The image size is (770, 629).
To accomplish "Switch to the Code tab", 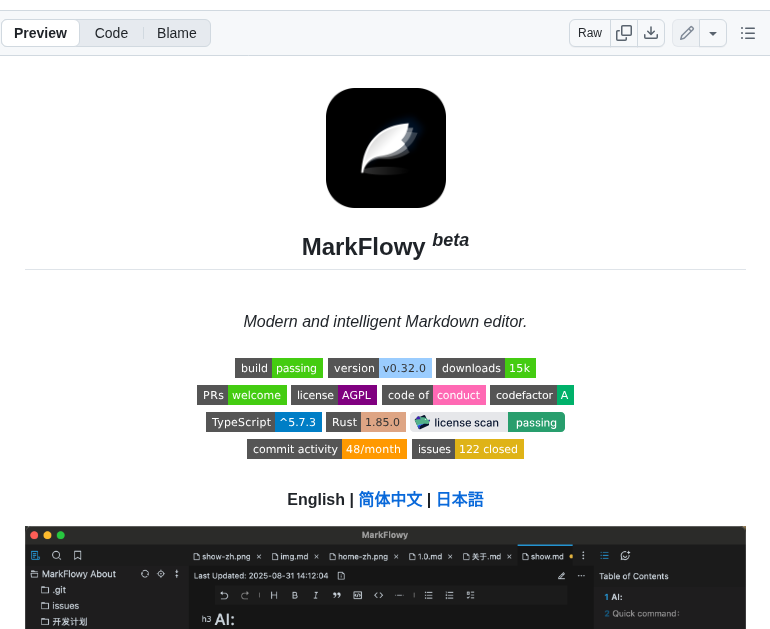I will (111, 33).
